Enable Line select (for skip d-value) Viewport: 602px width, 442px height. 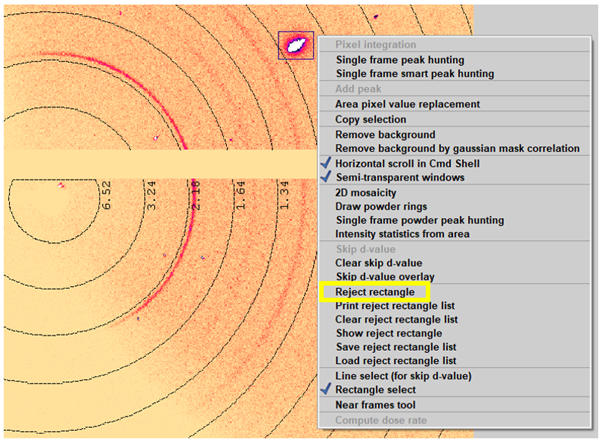click(x=403, y=376)
